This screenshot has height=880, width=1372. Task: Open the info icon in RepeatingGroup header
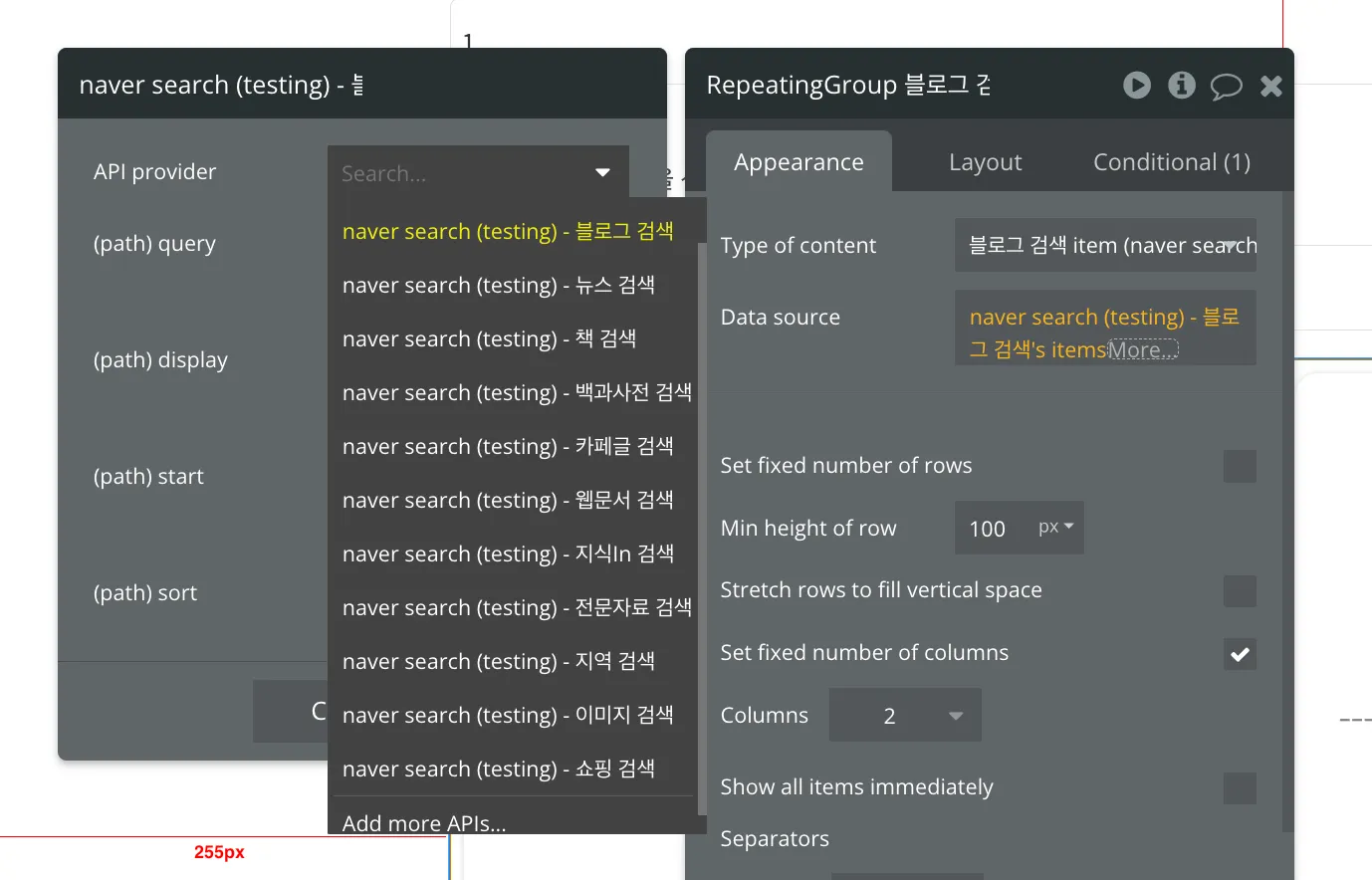[x=1182, y=86]
